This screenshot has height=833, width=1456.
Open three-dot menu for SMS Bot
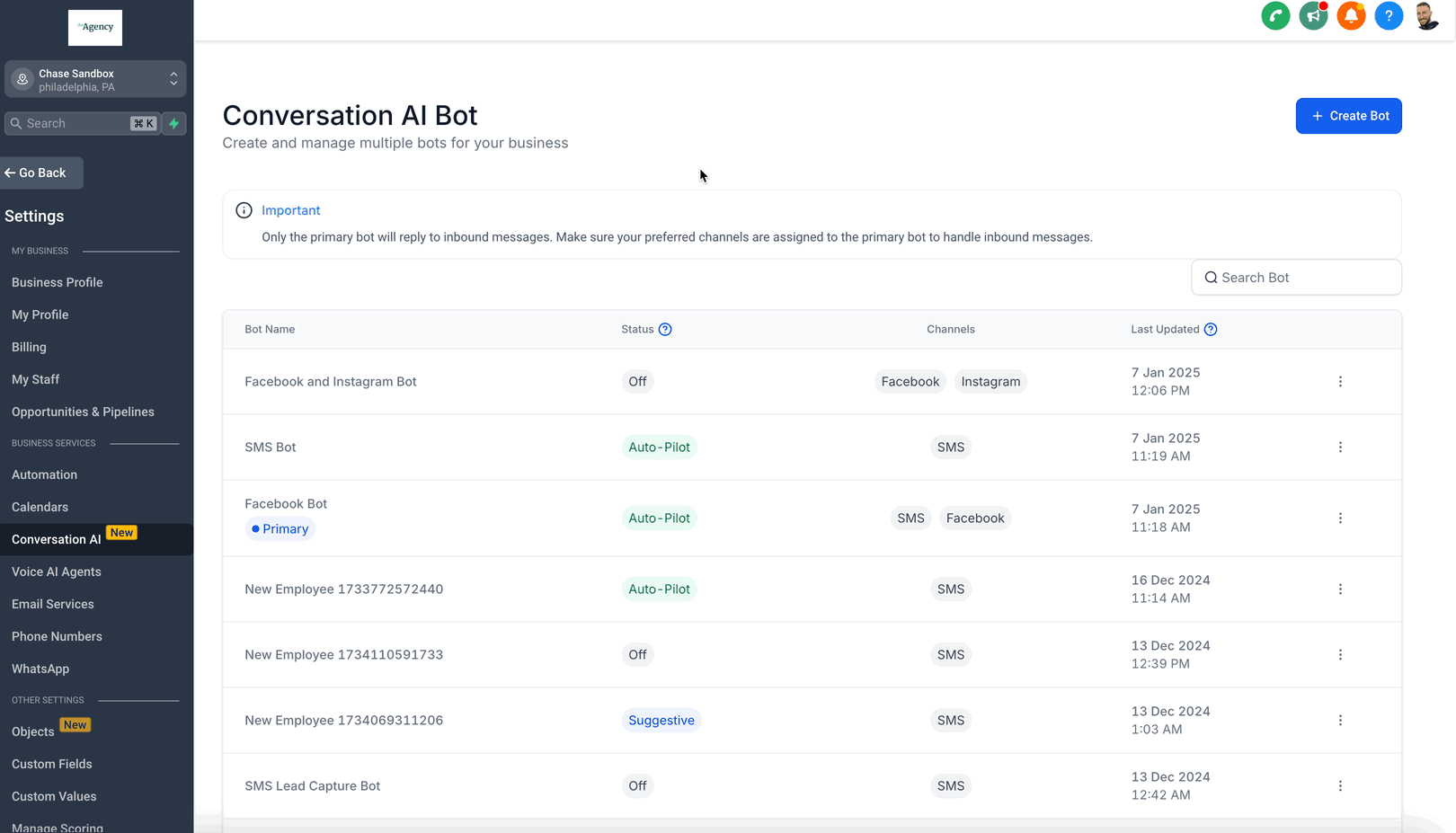[x=1340, y=448]
